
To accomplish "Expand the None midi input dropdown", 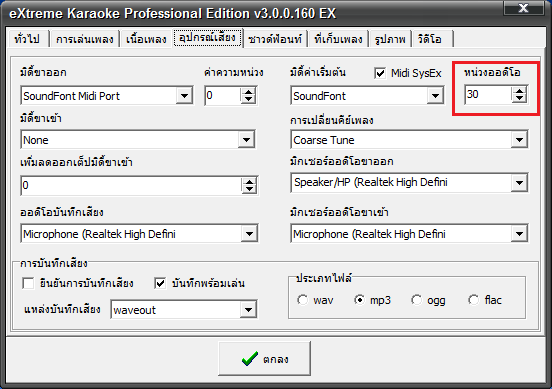I will click(246, 140).
